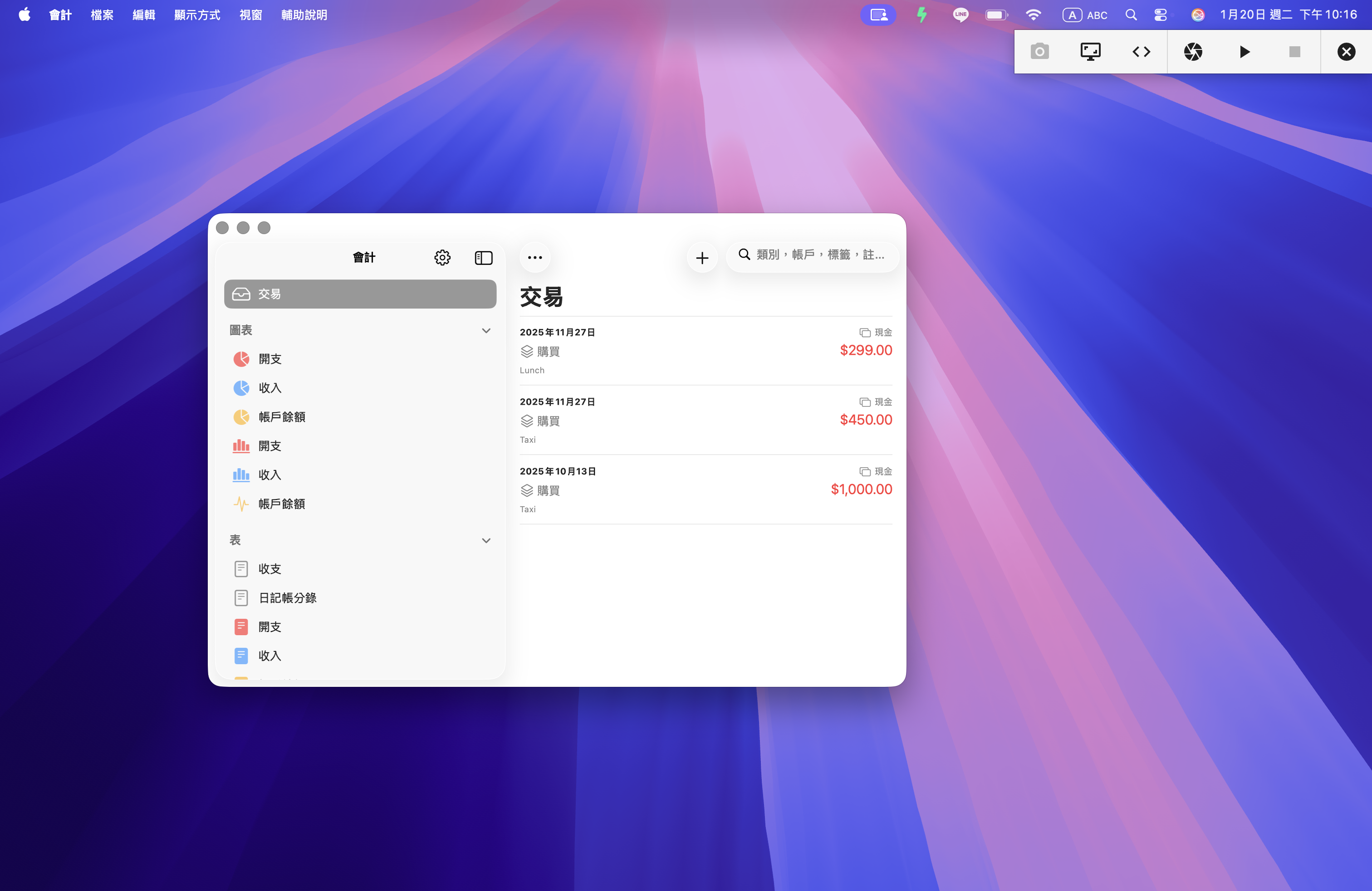The height and width of the screenshot is (891, 1372).
Task: Open the blue bar chart 收入 report
Action: (x=269, y=475)
